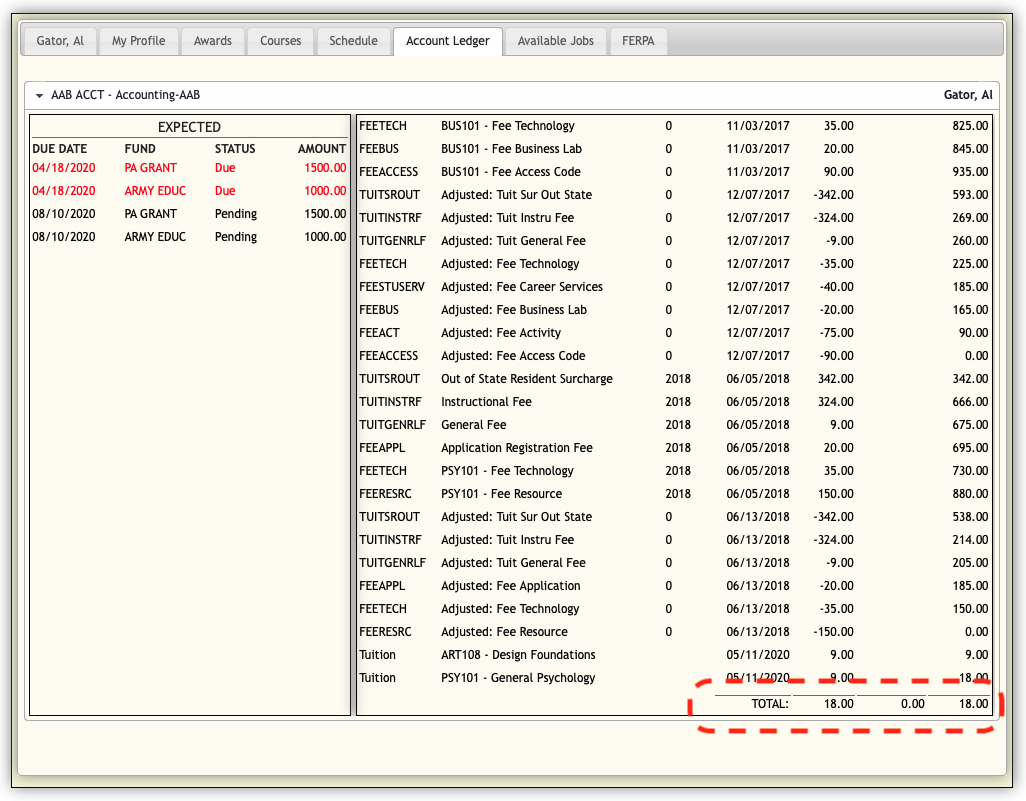This screenshot has width=1026, height=801.
Task: Switch to the My Profile tab
Action: (x=138, y=41)
